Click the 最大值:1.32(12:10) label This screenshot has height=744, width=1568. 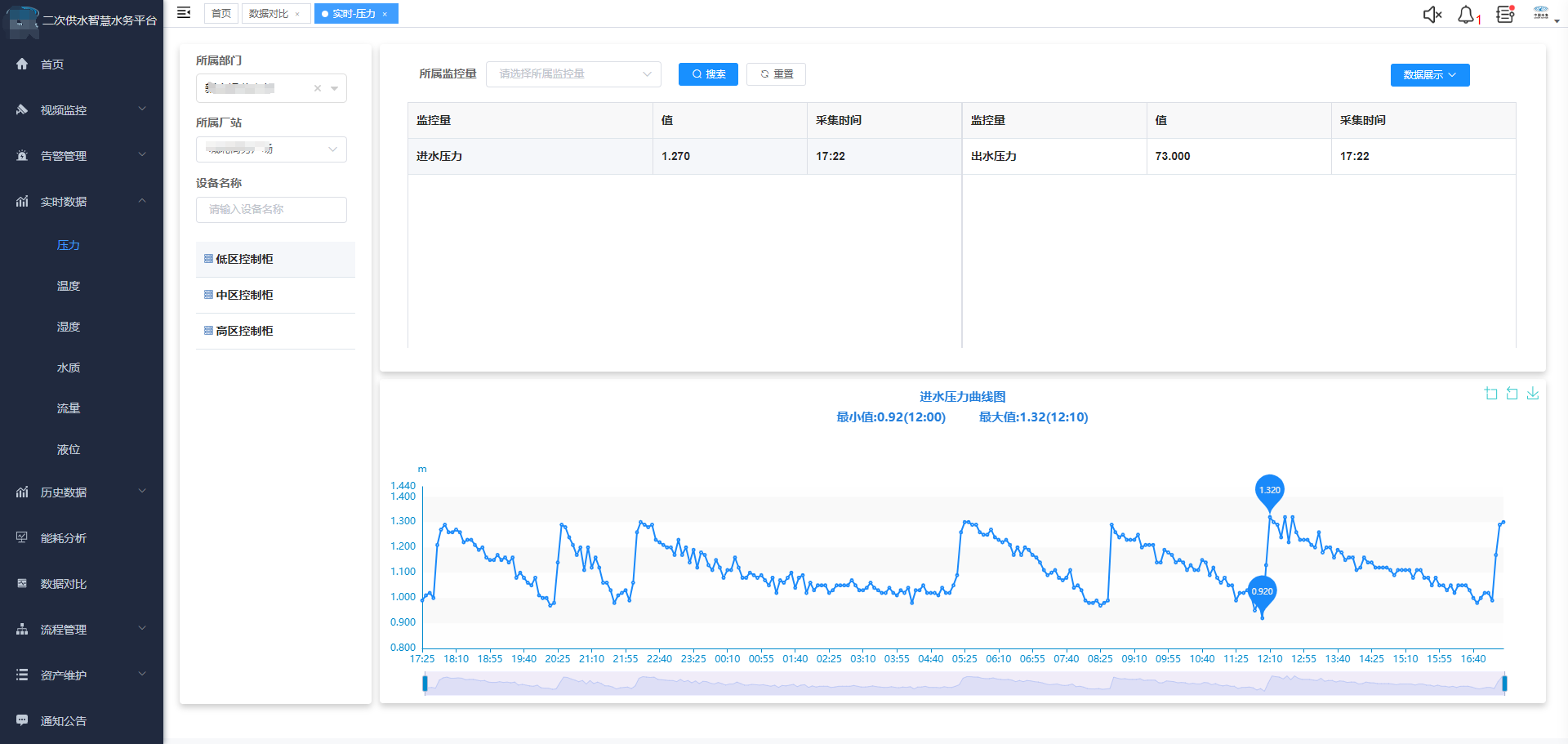[x=1033, y=417]
